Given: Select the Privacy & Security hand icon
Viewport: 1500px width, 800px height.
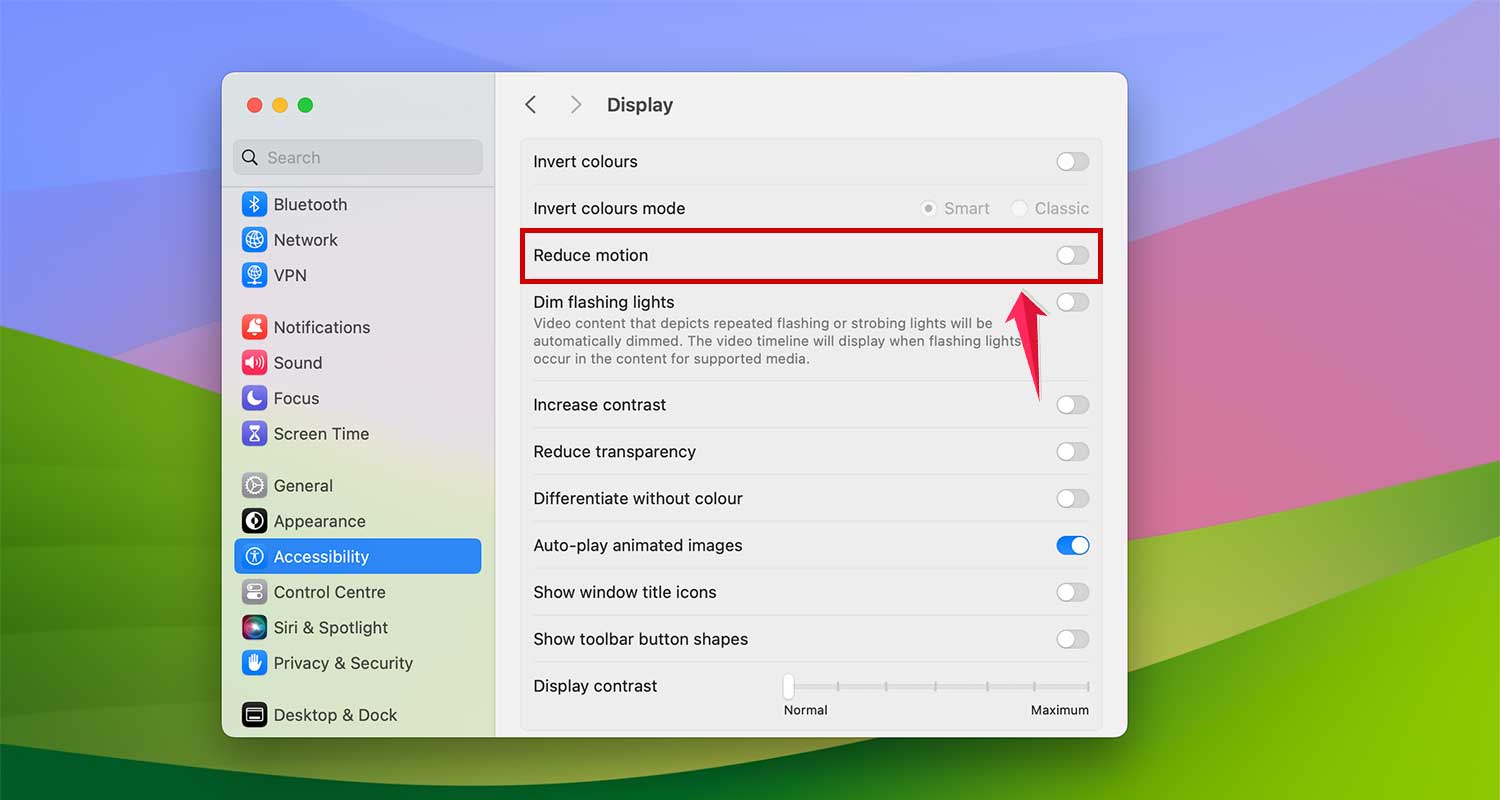Looking at the screenshot, I should point(253,663).
